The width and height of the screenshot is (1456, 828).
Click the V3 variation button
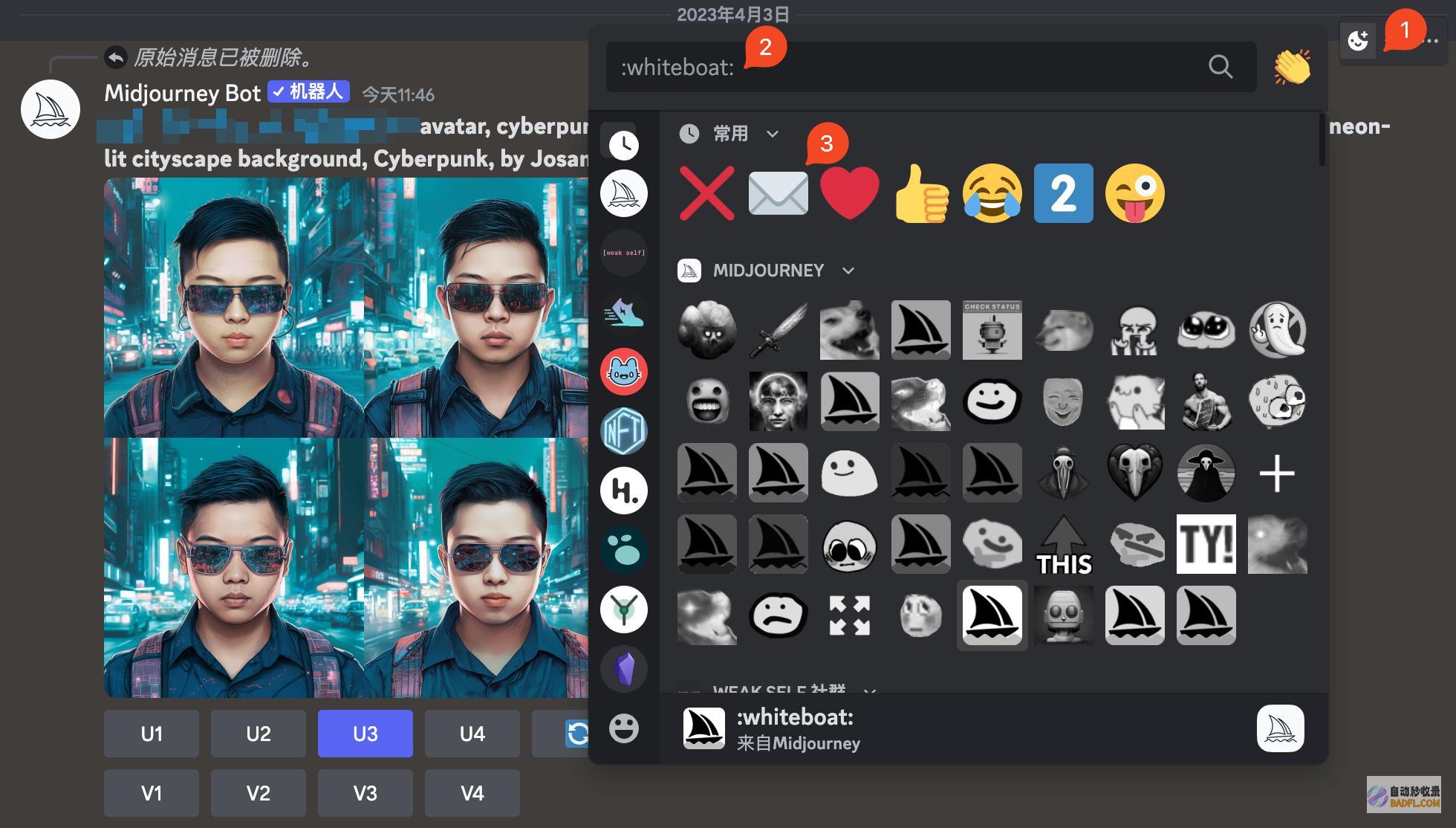coord(365,793)
